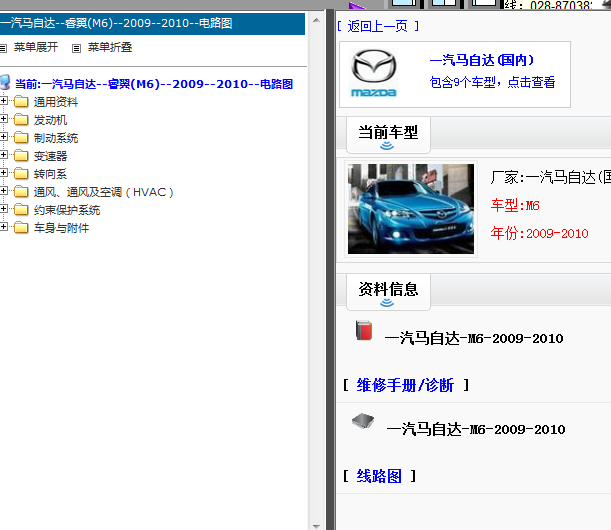Click the HVAC folder icon

[21, 191]
